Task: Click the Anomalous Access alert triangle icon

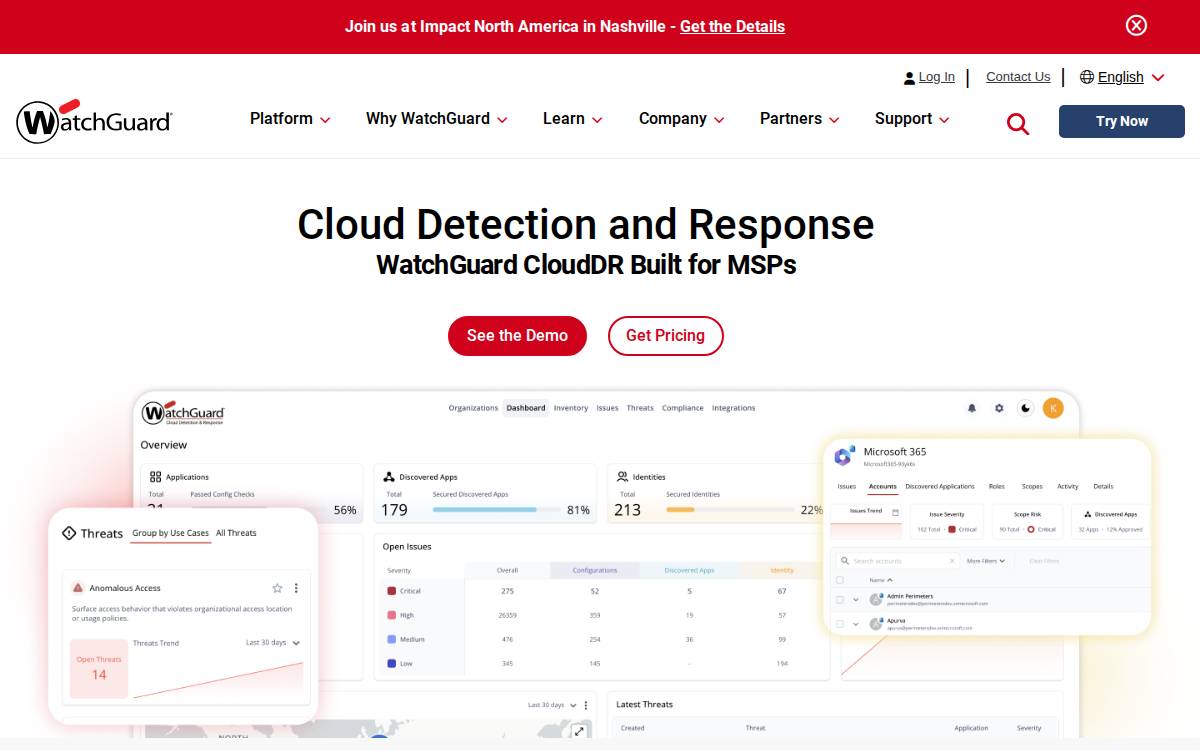Action: [x=78, y=588]
